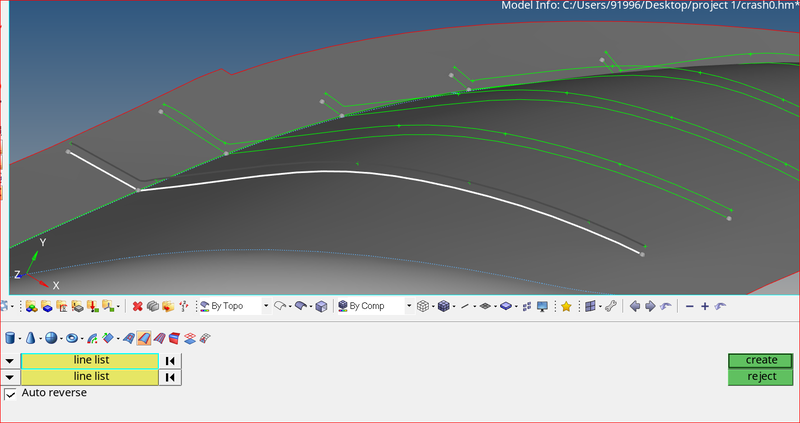
Task: Click the wireframe surface display icon
Action: (x=279, y=306)
